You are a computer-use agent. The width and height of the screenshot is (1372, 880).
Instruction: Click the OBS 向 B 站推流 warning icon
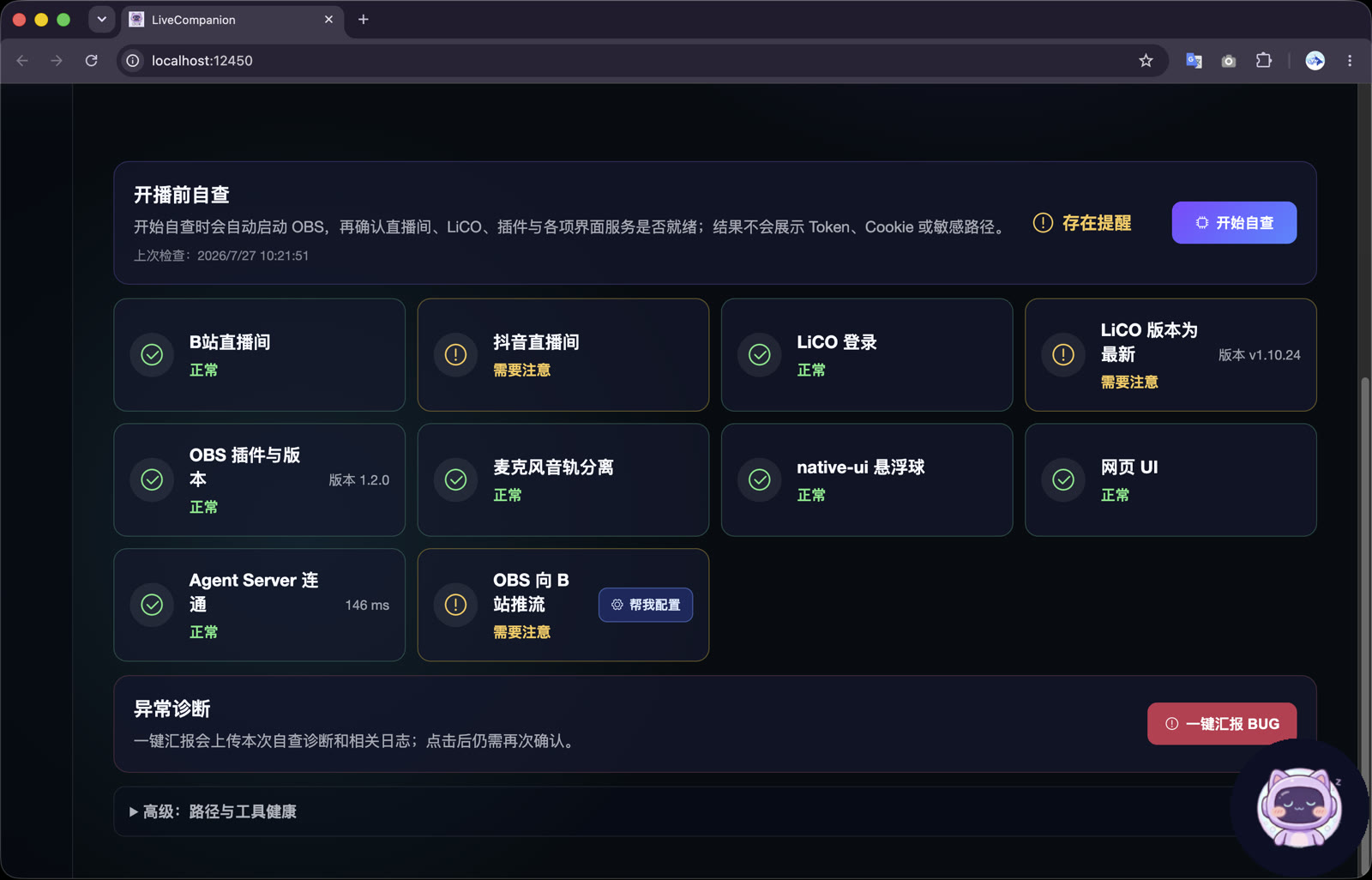455,606
